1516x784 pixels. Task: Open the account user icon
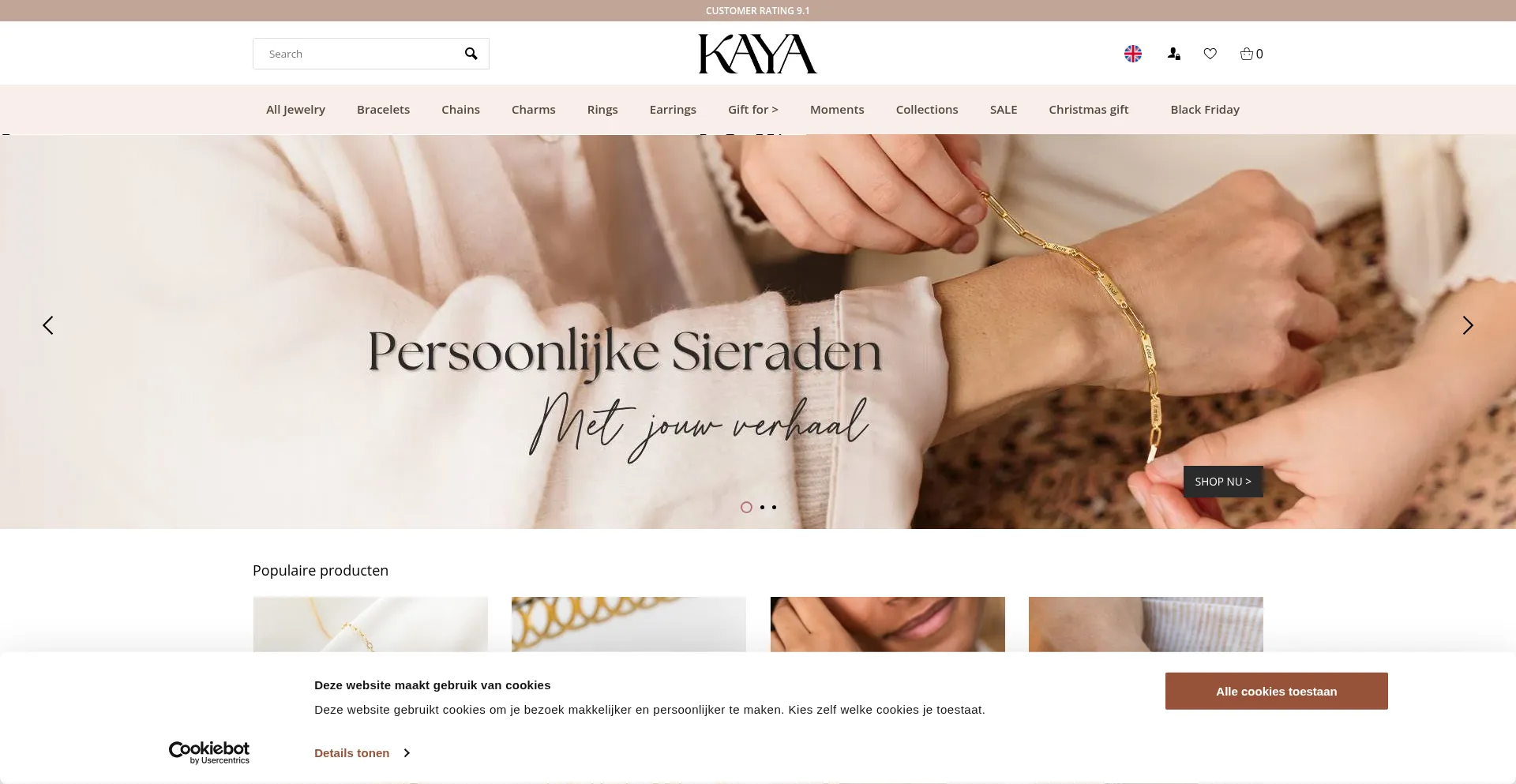coord(1174,54)
